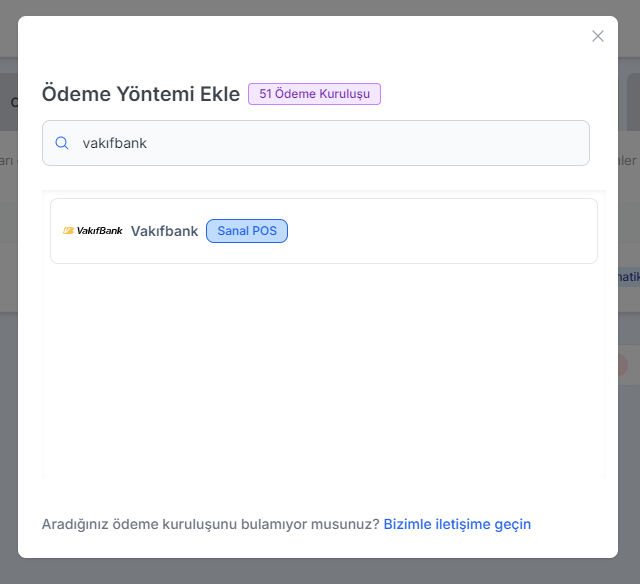Click the VakıfBank logo image
The image size is (640, 584).
pos(93,231)
